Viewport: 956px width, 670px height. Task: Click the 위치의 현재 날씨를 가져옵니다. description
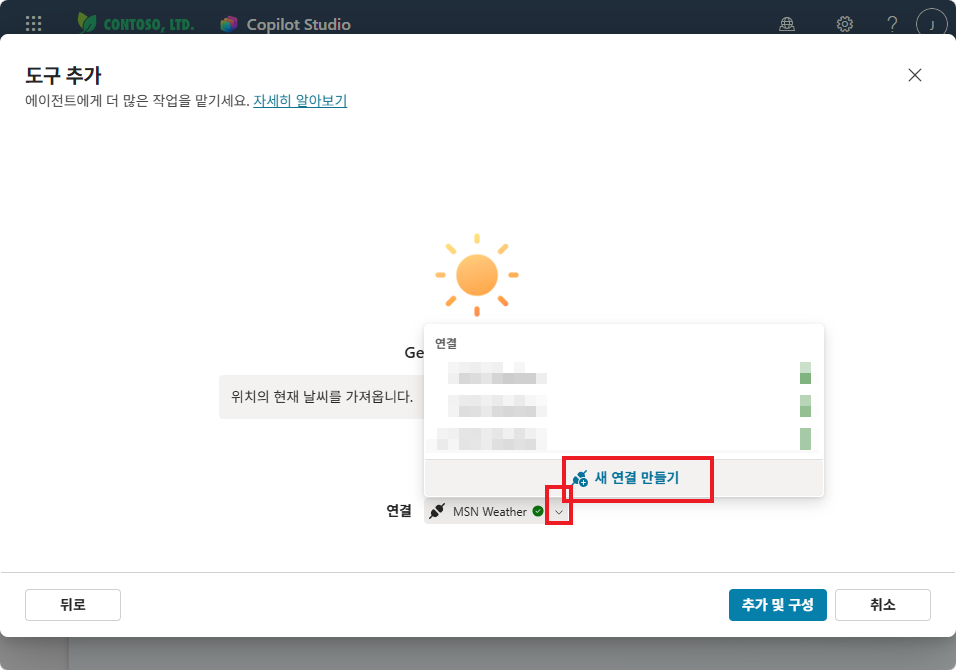(x=322, y=397)
